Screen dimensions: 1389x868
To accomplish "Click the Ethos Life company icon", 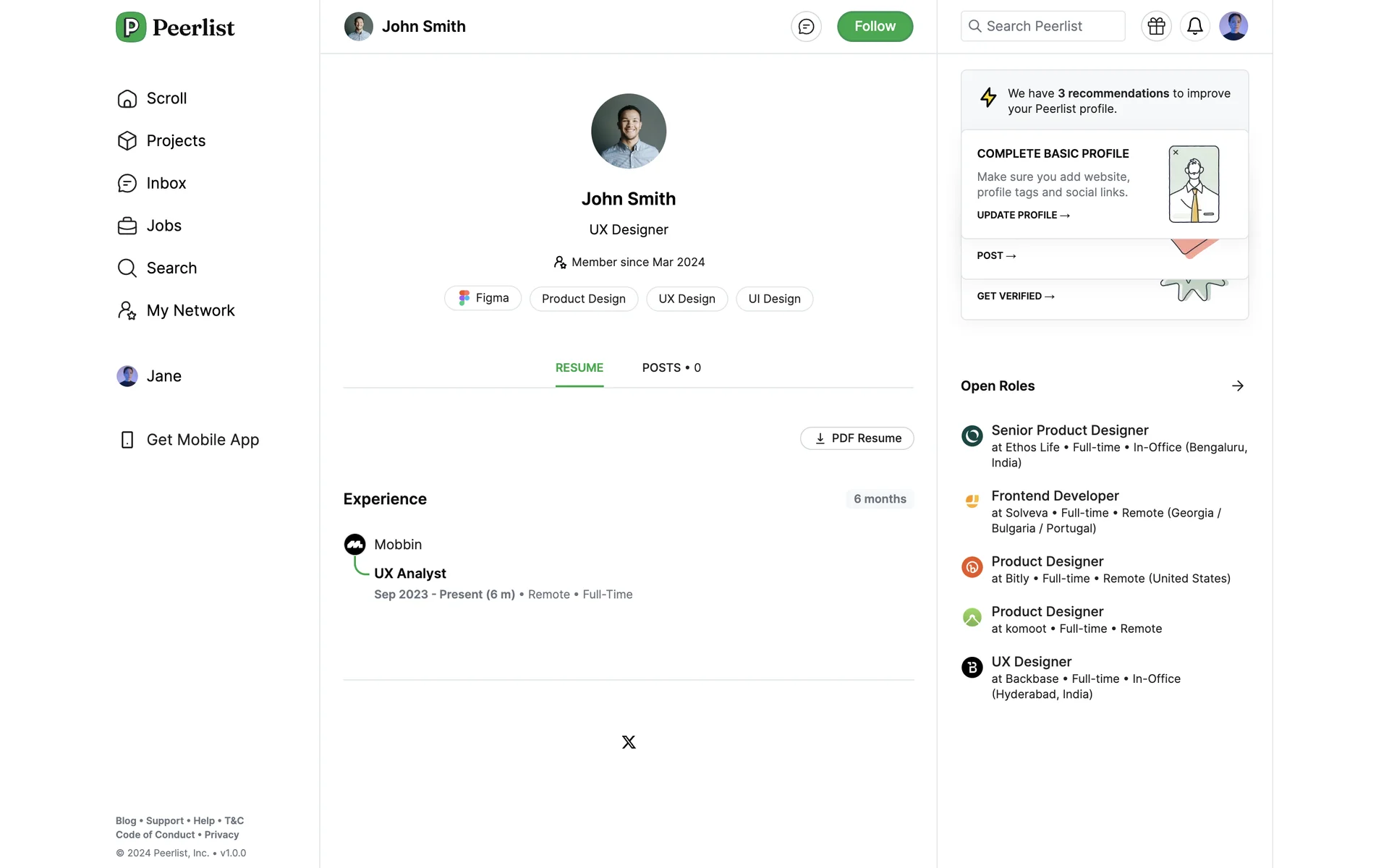I will pyautogui.click(x=972, y=435).
